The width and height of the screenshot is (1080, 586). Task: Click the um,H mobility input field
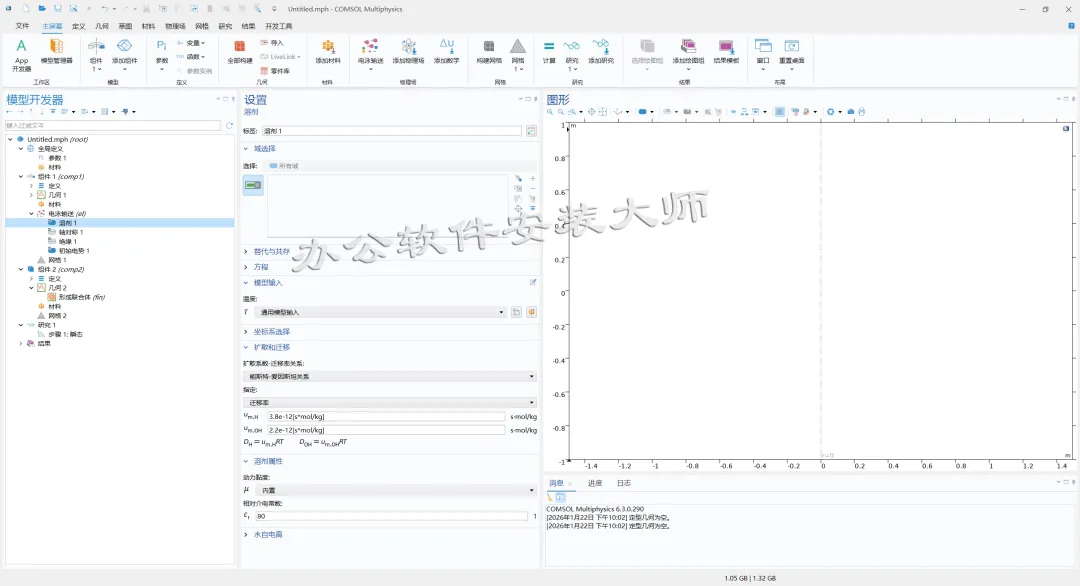[386, 417]
